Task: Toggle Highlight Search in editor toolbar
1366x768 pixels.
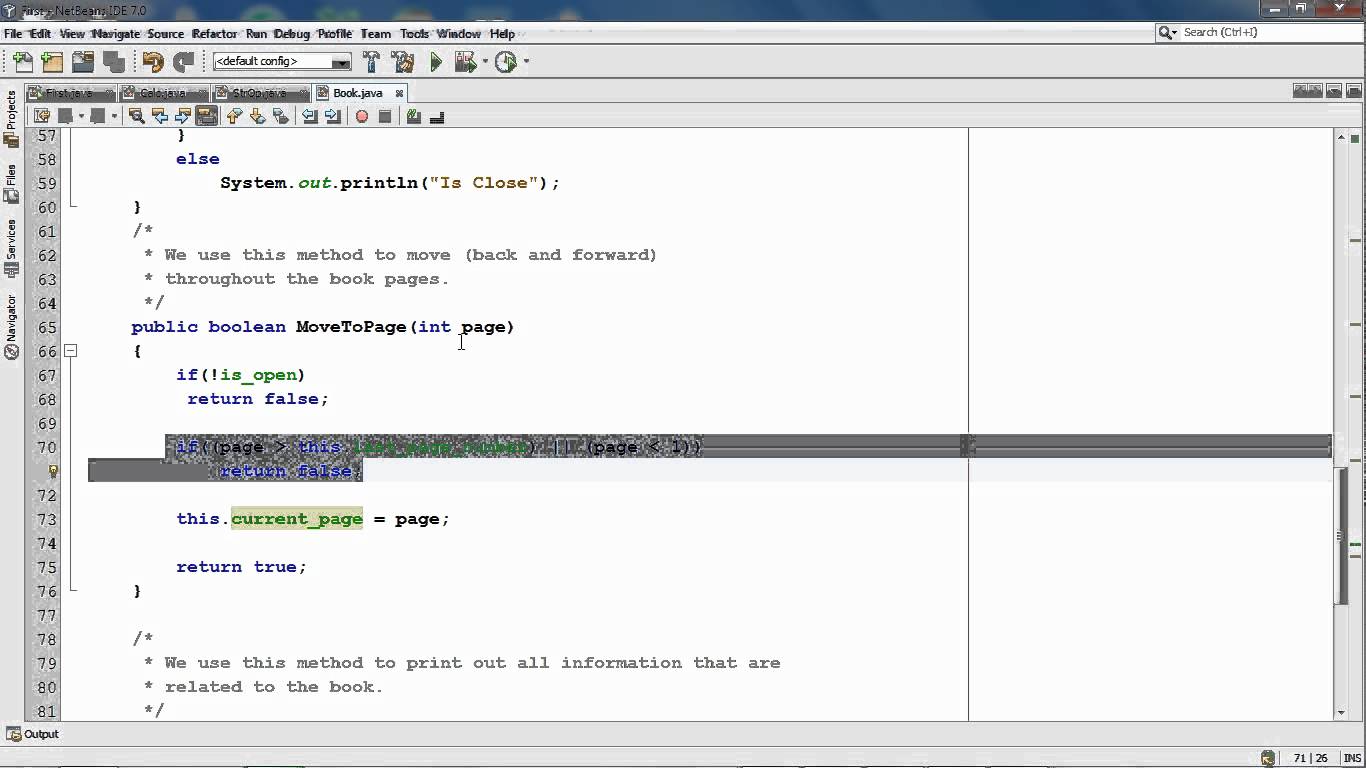Action: point(206,116)
